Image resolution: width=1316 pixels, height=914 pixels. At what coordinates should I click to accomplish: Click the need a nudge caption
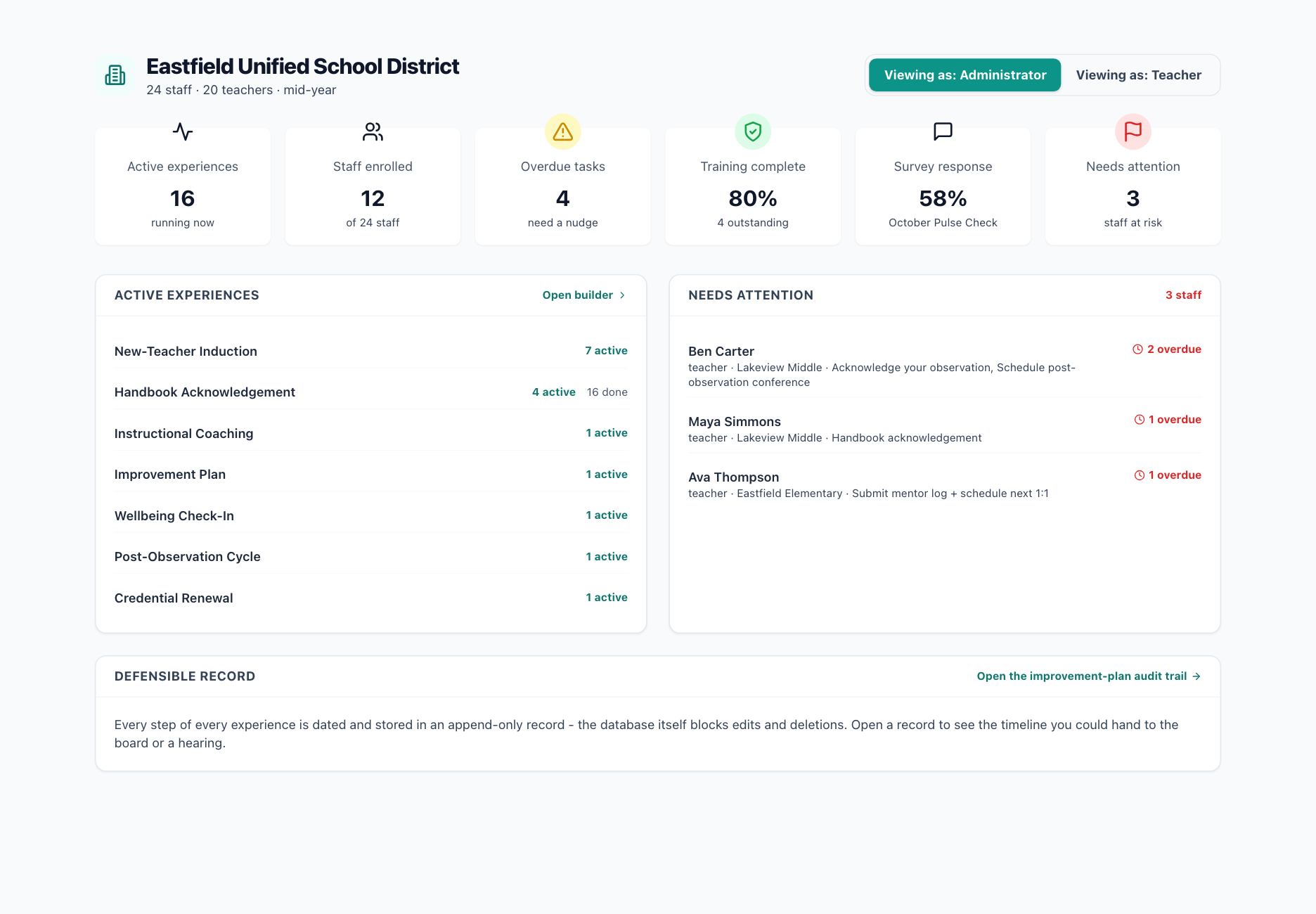point(562,223)
